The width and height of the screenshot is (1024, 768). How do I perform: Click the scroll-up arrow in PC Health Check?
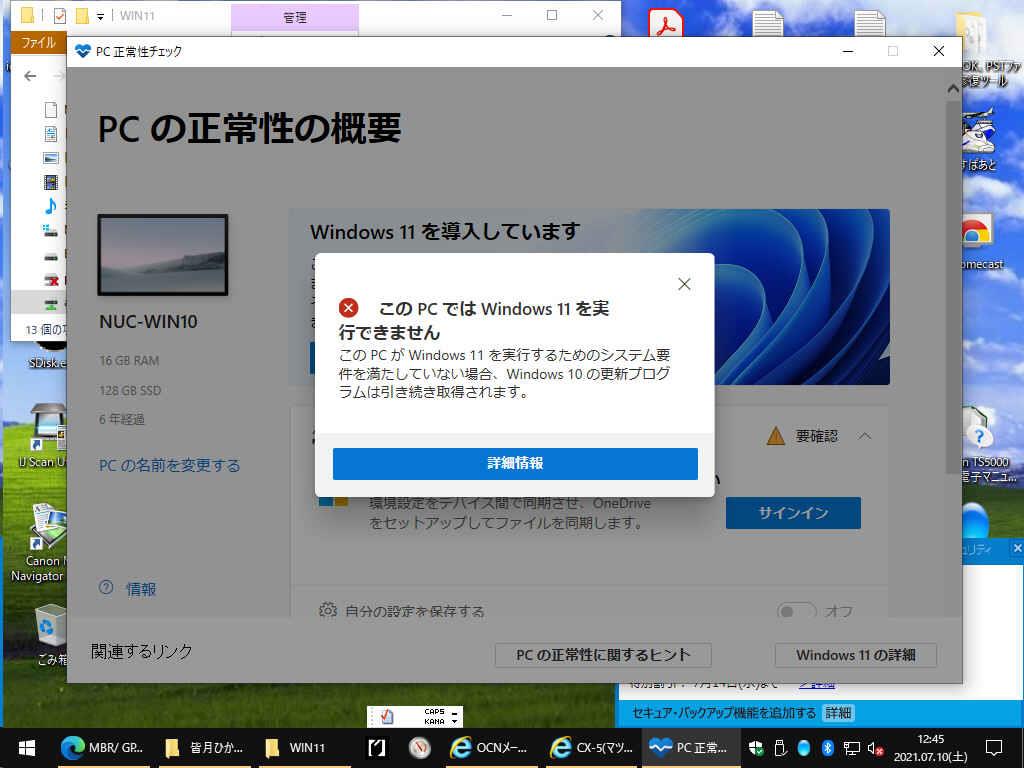click(x=953, y=88)
